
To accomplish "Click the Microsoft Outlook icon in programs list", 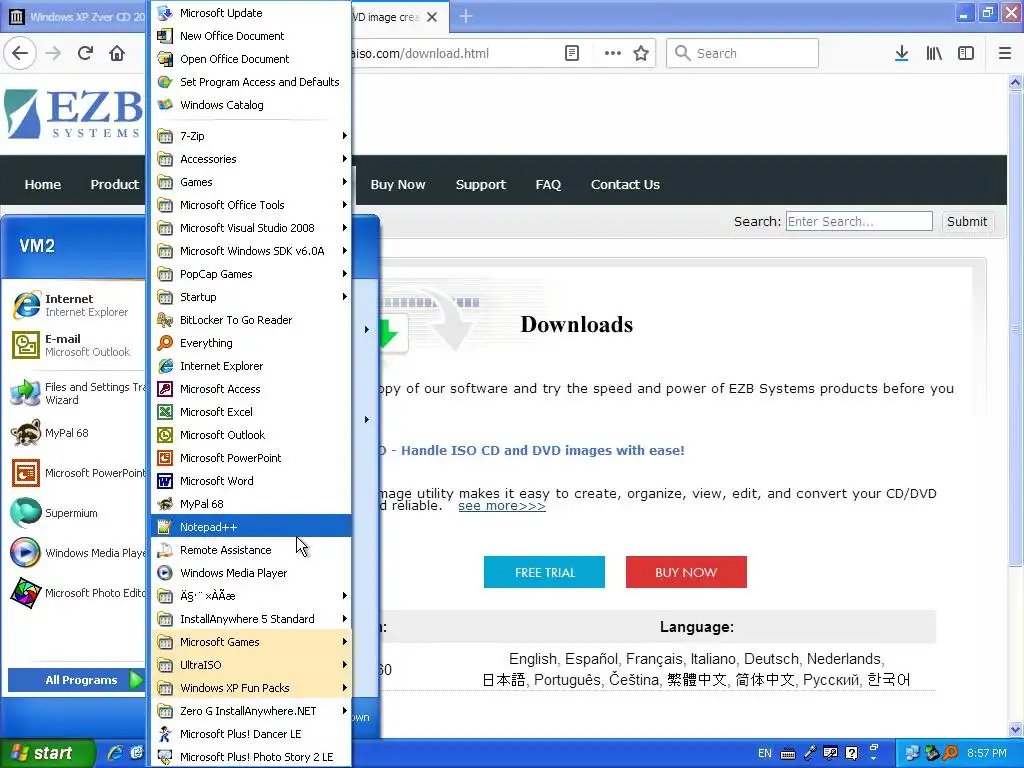I will pos(165,435).
